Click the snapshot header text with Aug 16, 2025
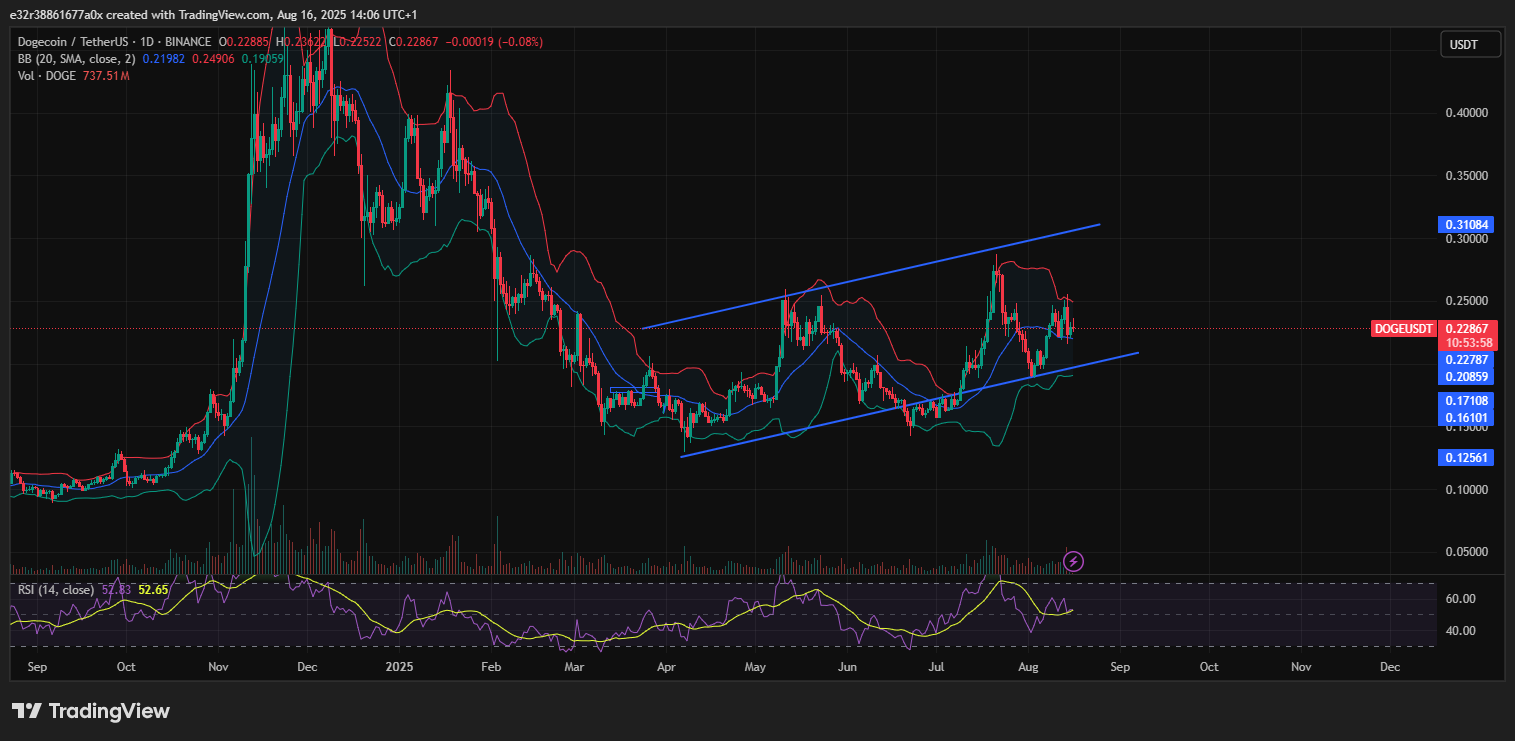The image size is (1515, 741). coord(214,15)
